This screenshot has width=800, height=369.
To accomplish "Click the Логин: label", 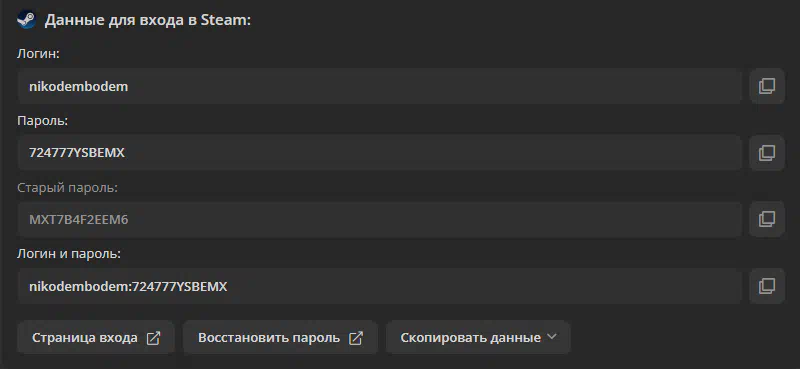I will click(x=38, y=54).
